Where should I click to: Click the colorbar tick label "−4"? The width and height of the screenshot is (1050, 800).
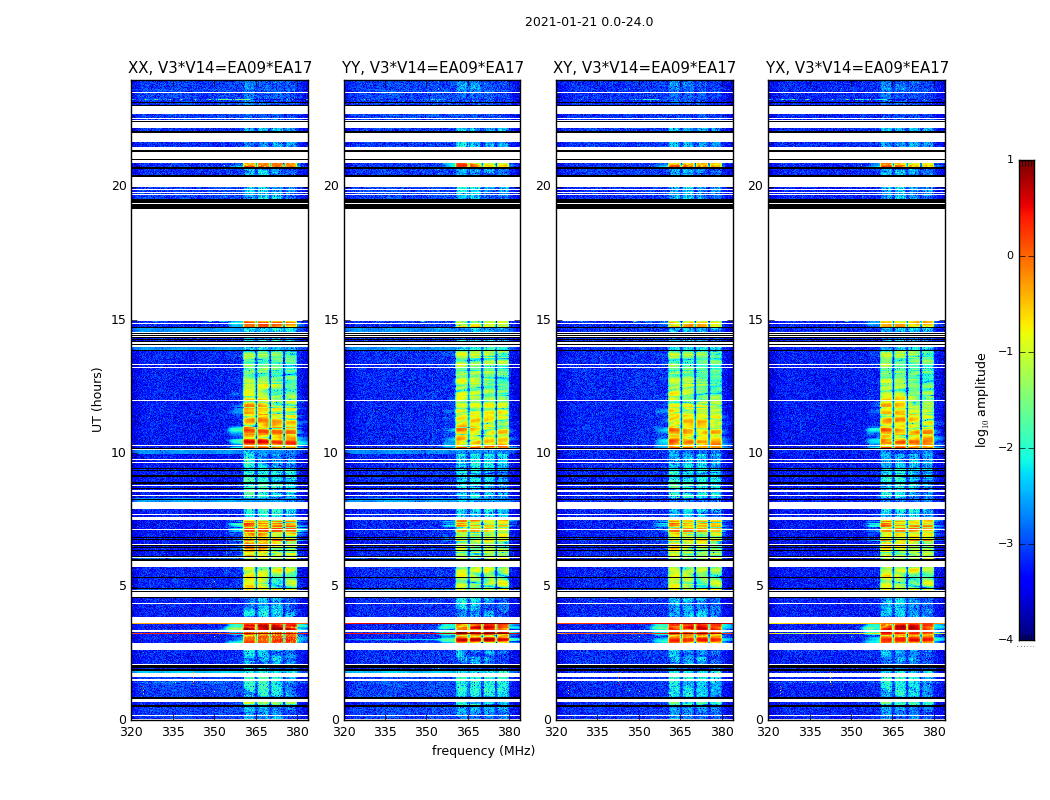coord(1006,639)
